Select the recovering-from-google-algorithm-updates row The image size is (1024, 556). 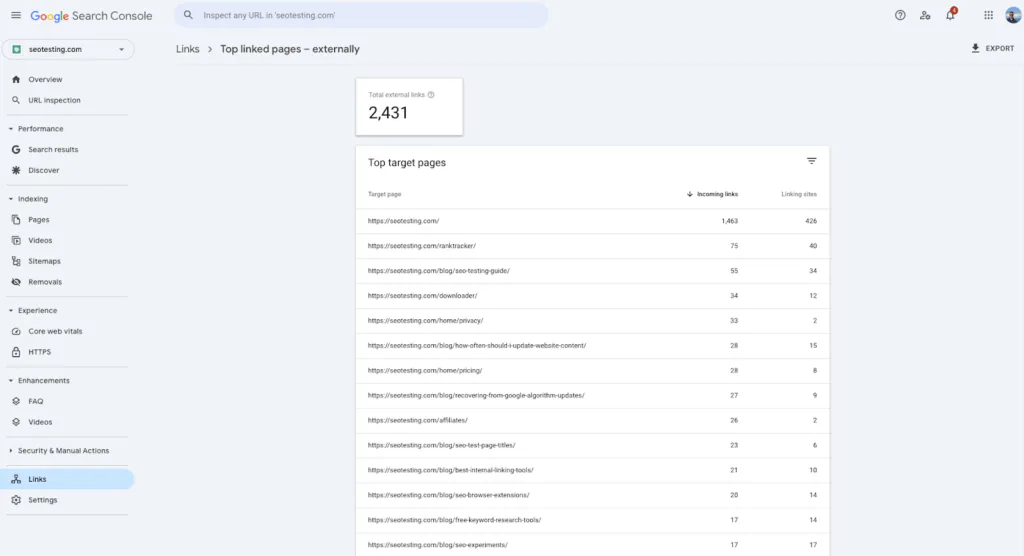[x=592, y=395]
